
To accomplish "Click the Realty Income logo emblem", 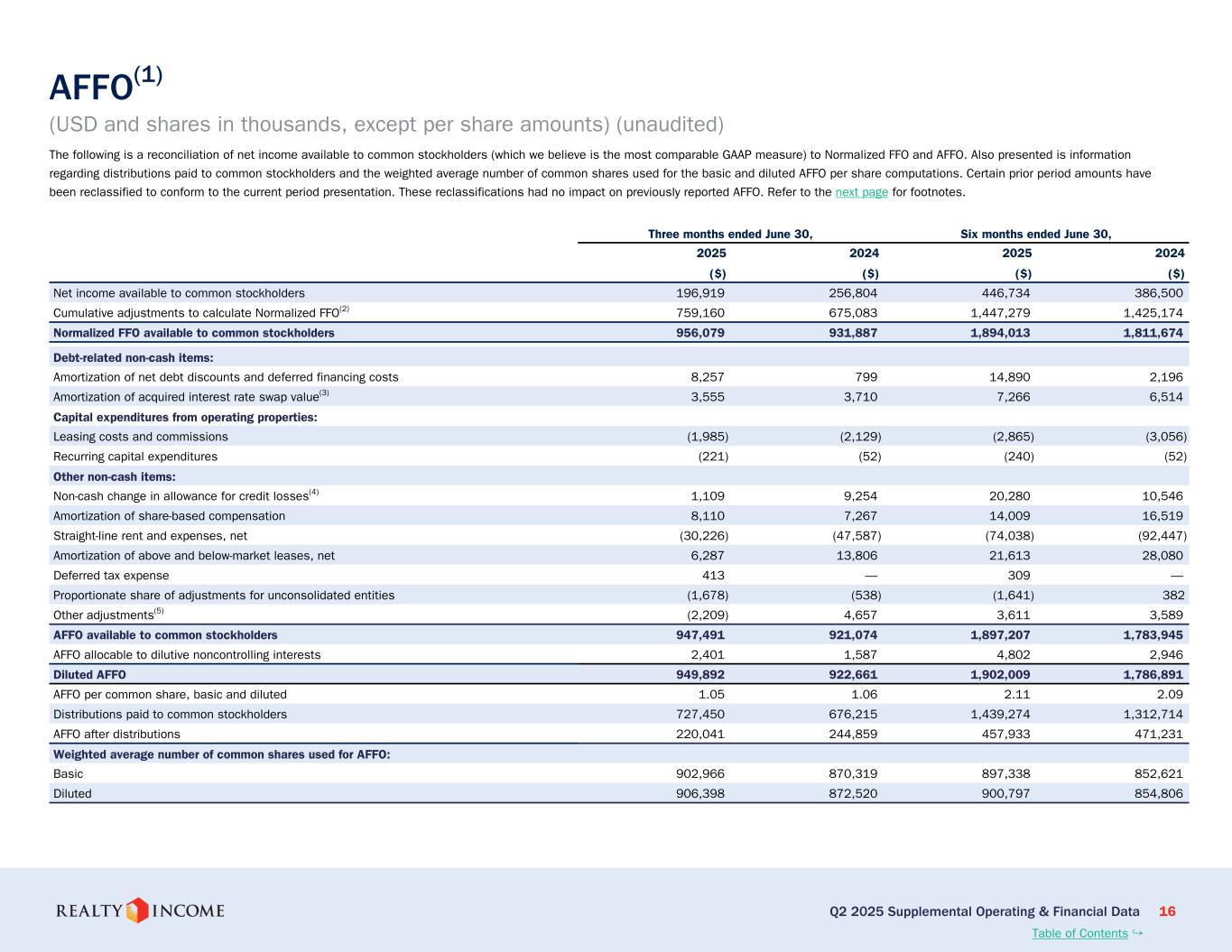I will [x=137, y=910].
